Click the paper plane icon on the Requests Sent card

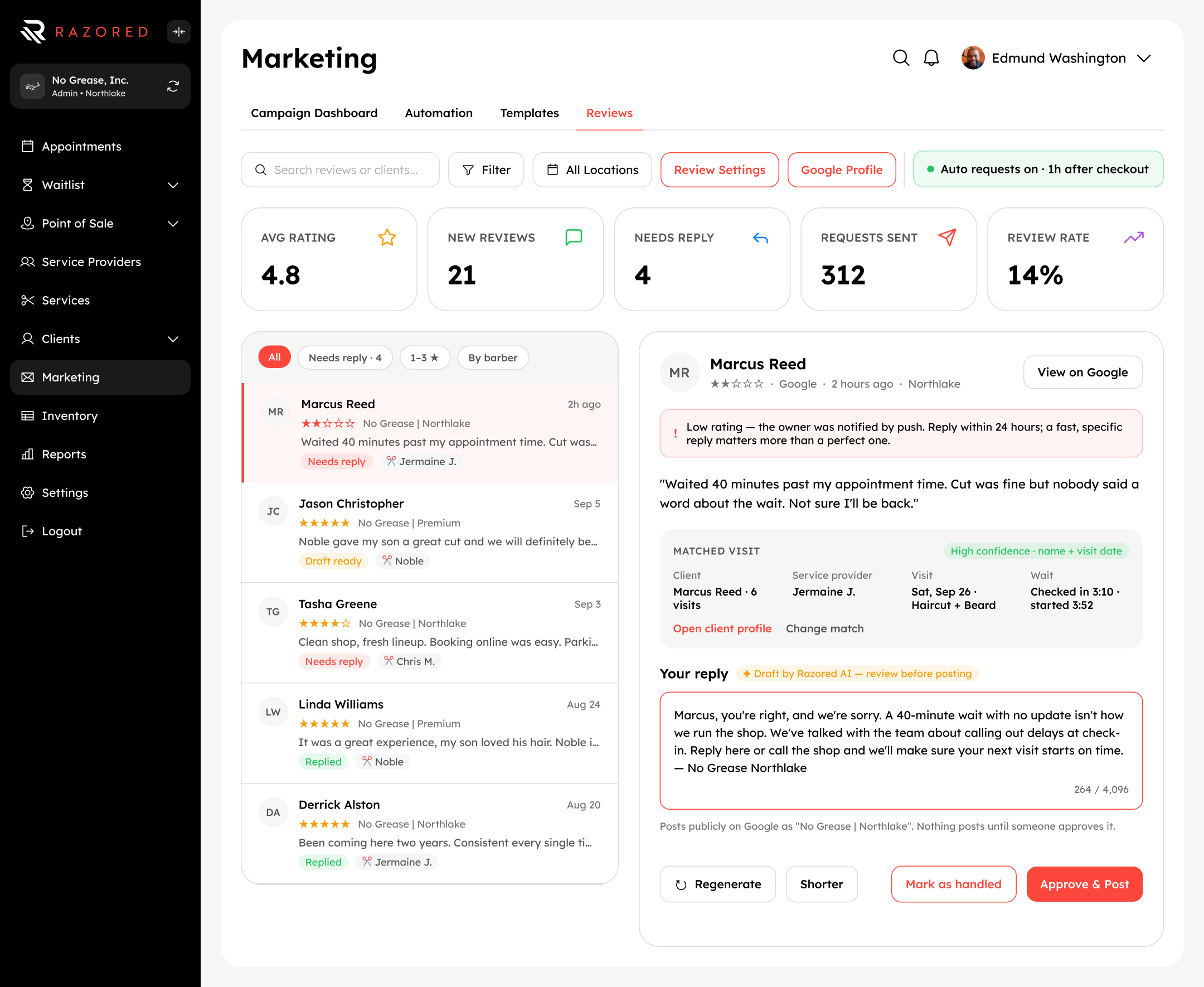pyautogui.click(x=947, y=238)
